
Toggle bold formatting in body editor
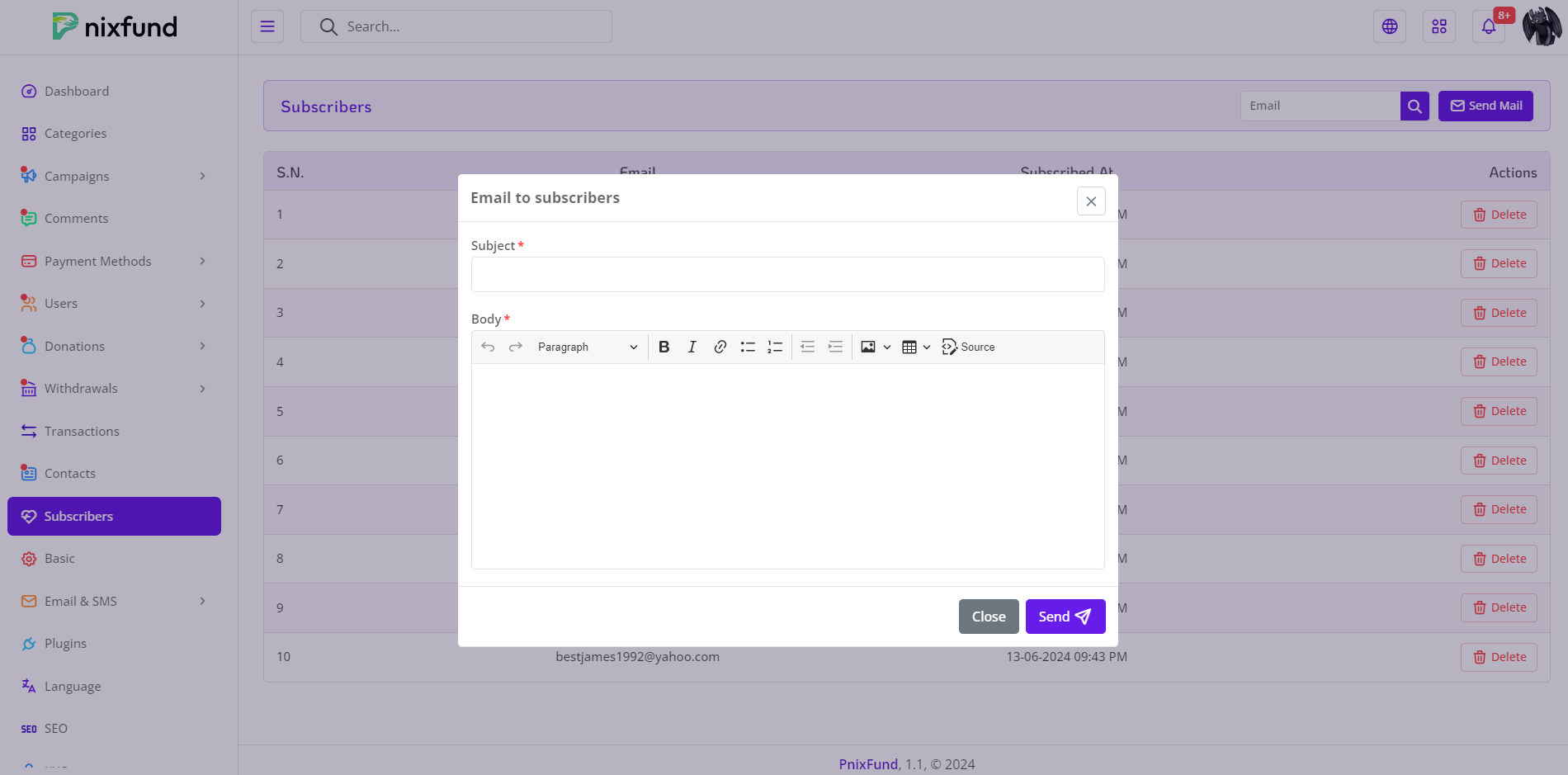(x=664, y=347)
